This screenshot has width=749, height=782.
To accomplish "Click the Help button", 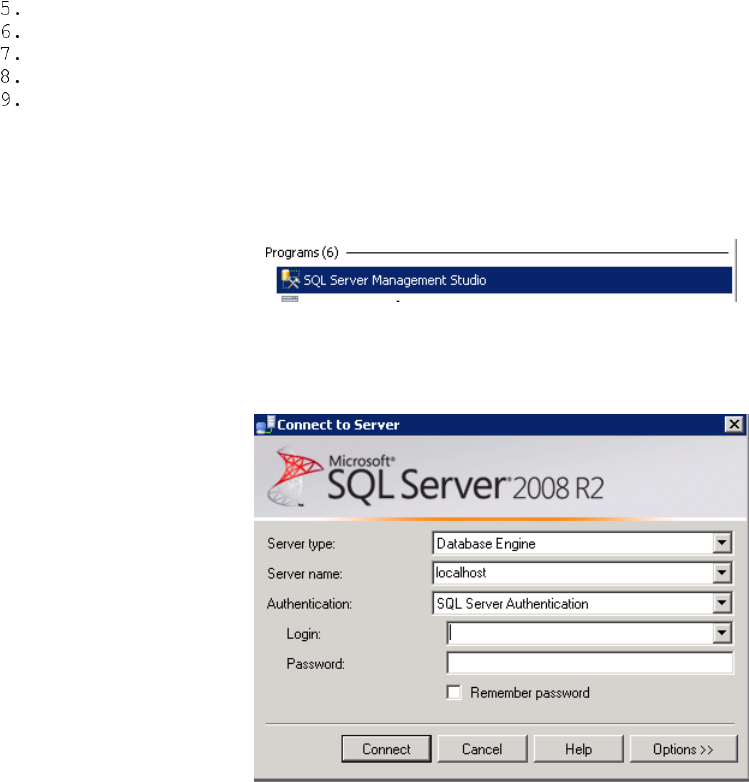I will (x=578, y=749).
